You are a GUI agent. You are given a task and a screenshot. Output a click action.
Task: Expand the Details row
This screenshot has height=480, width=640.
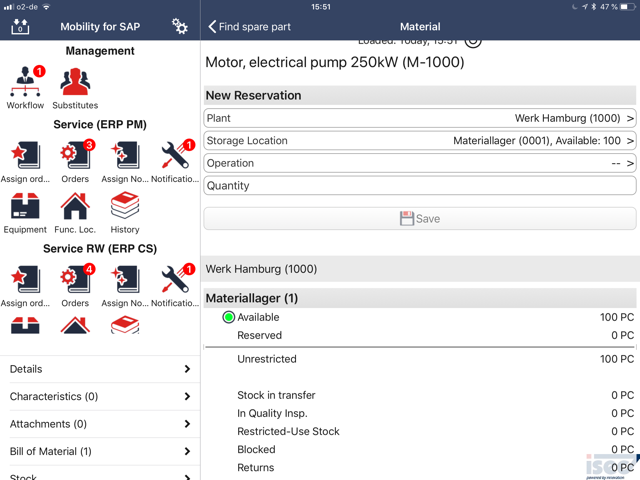100,369
